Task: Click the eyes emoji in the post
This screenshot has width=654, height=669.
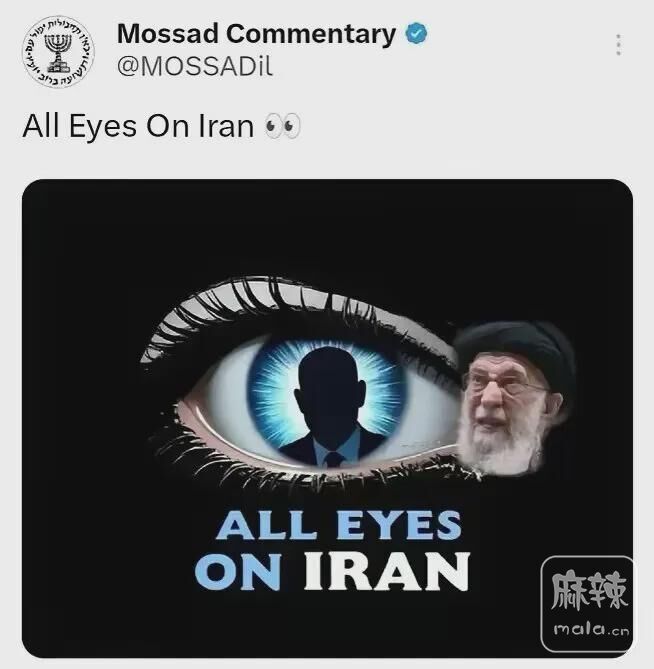Action: point(283,126)
